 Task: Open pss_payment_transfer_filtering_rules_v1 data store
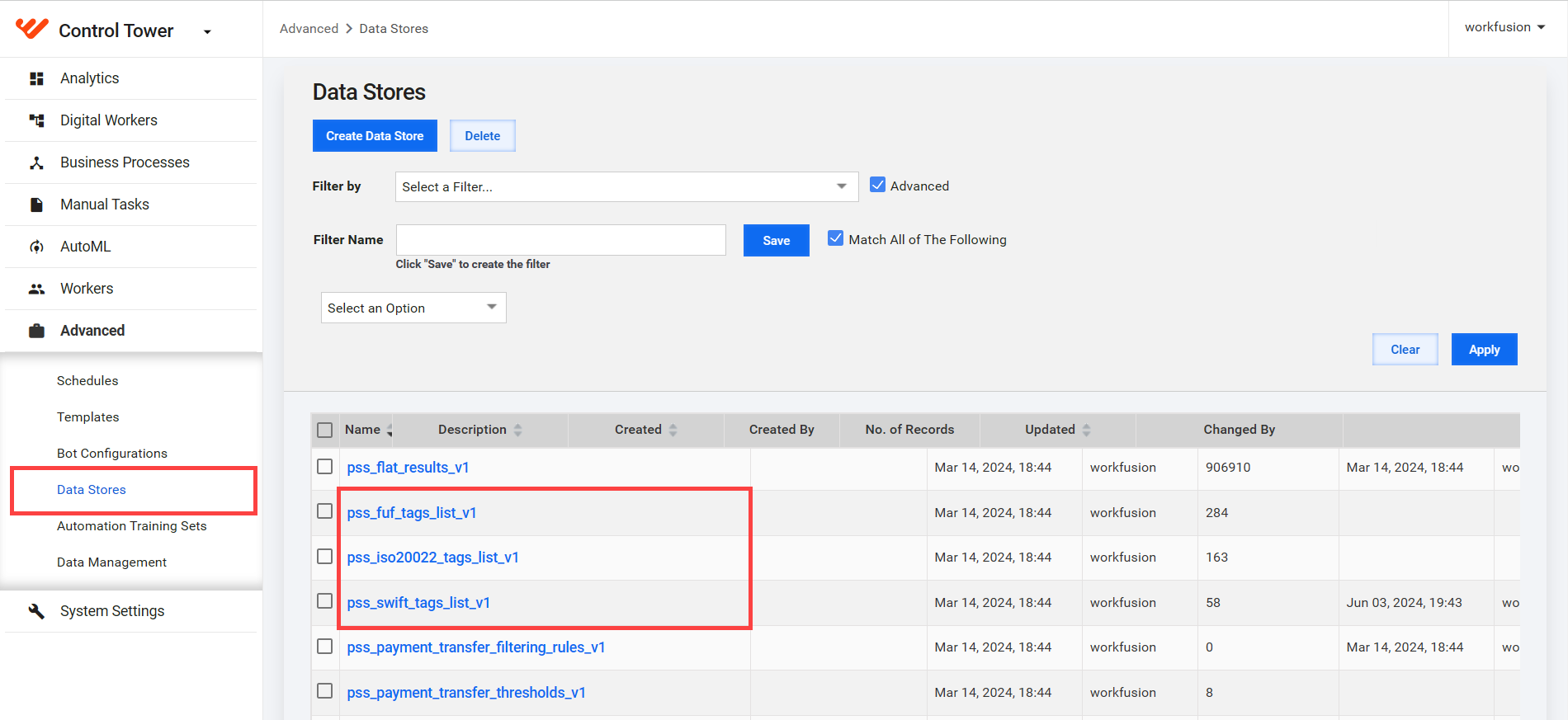[x=476, y=647]
